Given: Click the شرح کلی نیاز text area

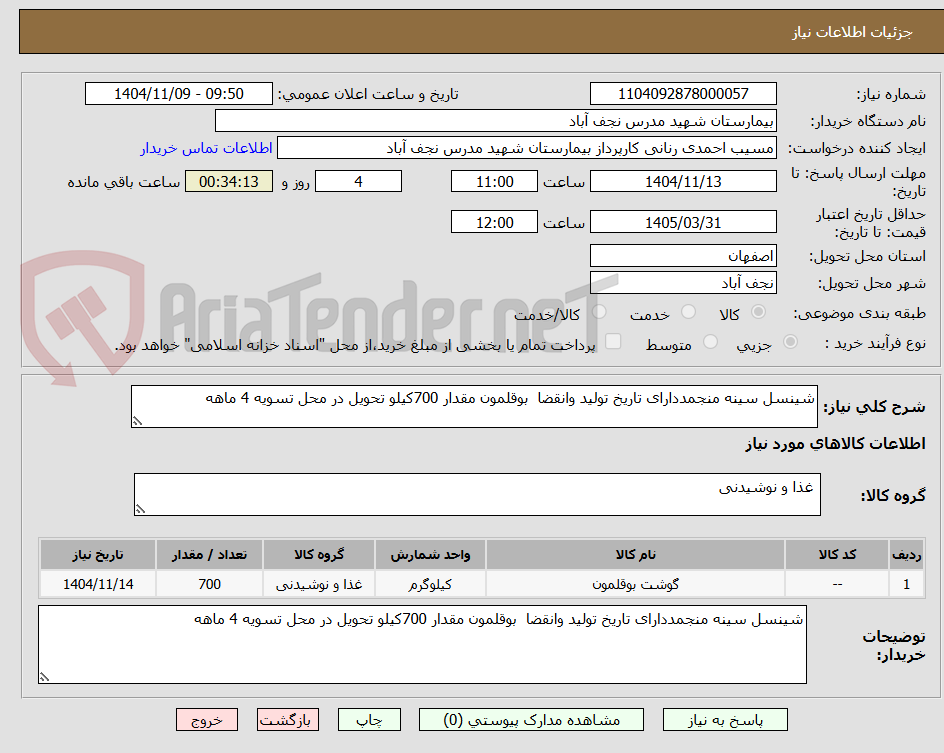Looking at the screenshot, I should pyautogui.click(x=474, y=407).
